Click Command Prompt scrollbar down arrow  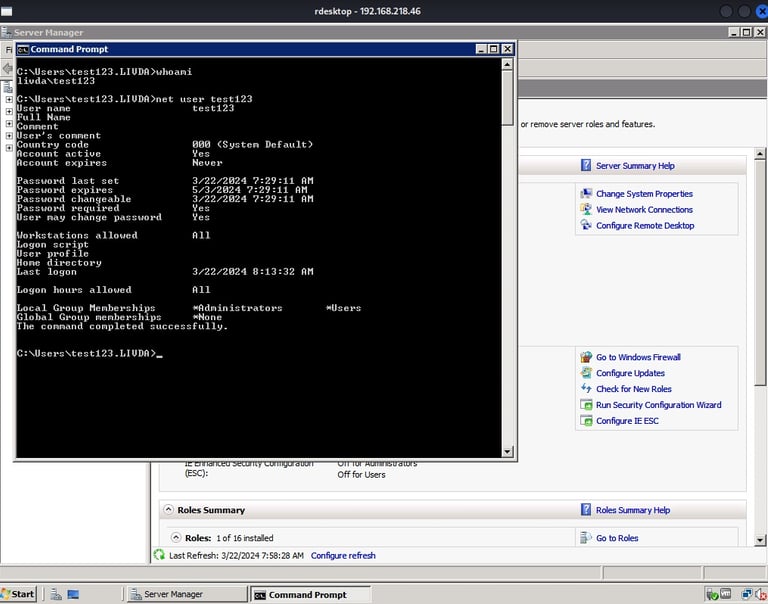click(507, 451)
